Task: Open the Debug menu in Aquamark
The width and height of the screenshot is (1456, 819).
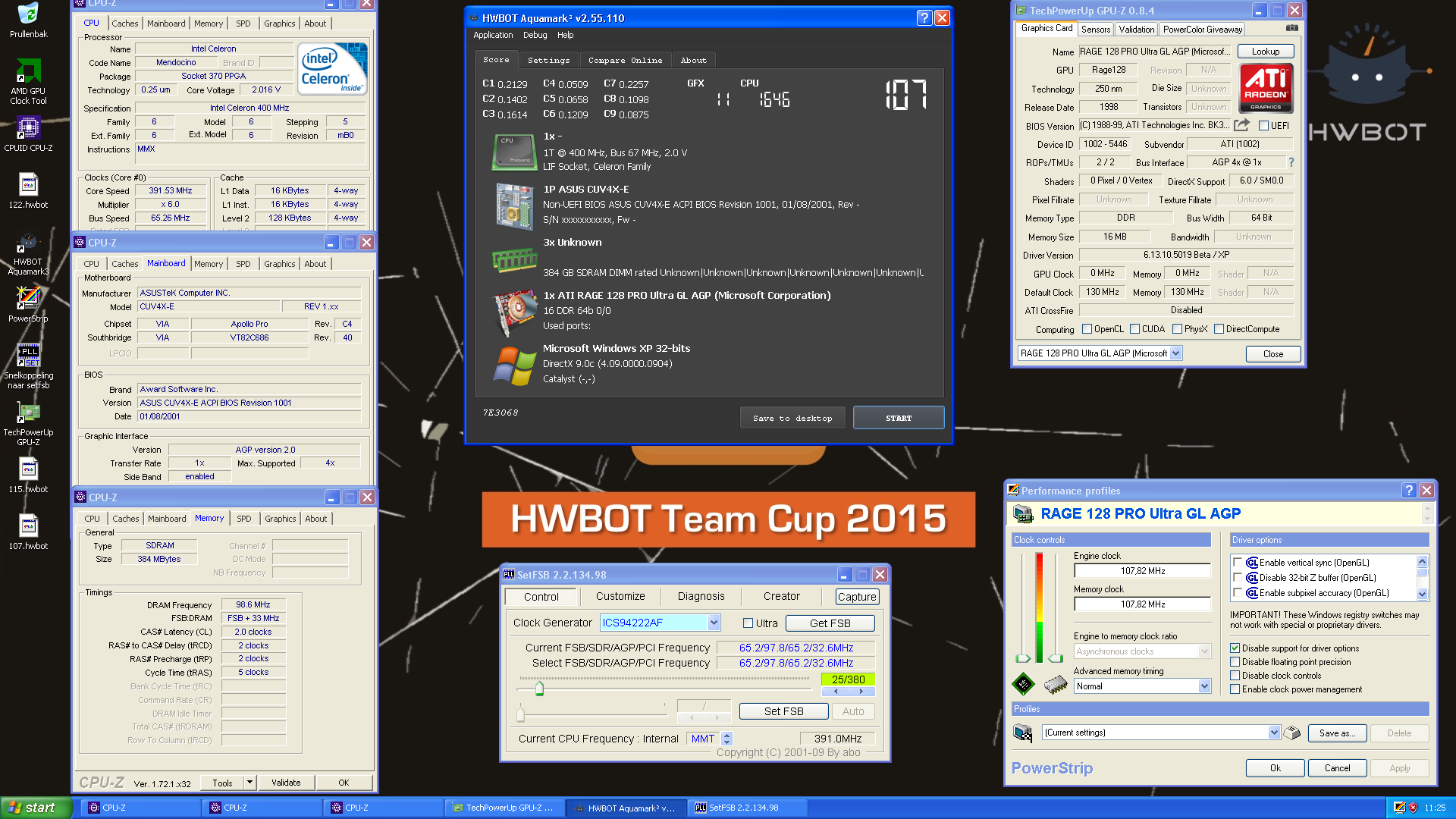Action: [x=535, y=35]
